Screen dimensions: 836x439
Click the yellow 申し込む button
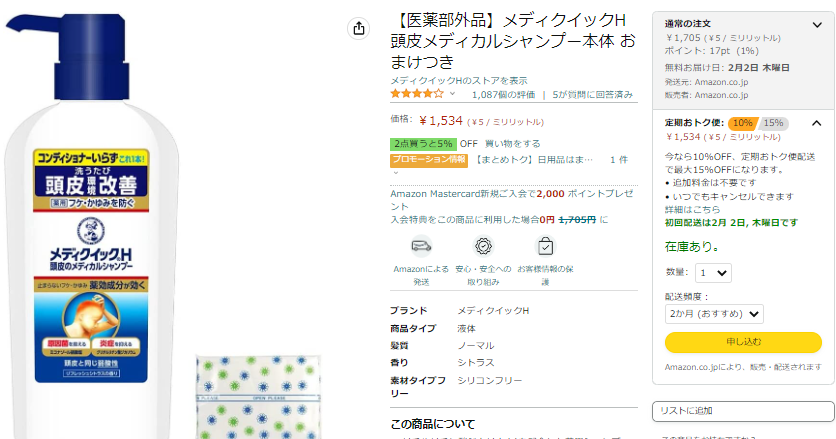(x=743, y=342)
